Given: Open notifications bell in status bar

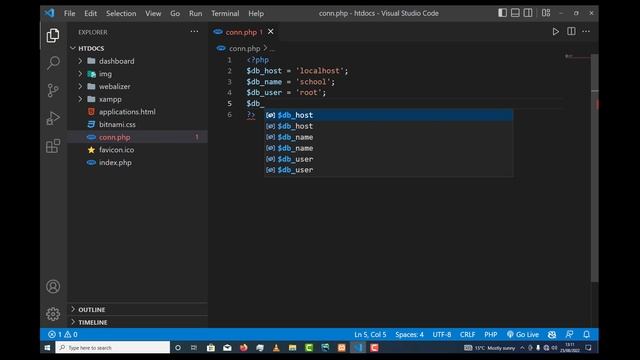Looking at the screenshot, I should tap(587, 334).
